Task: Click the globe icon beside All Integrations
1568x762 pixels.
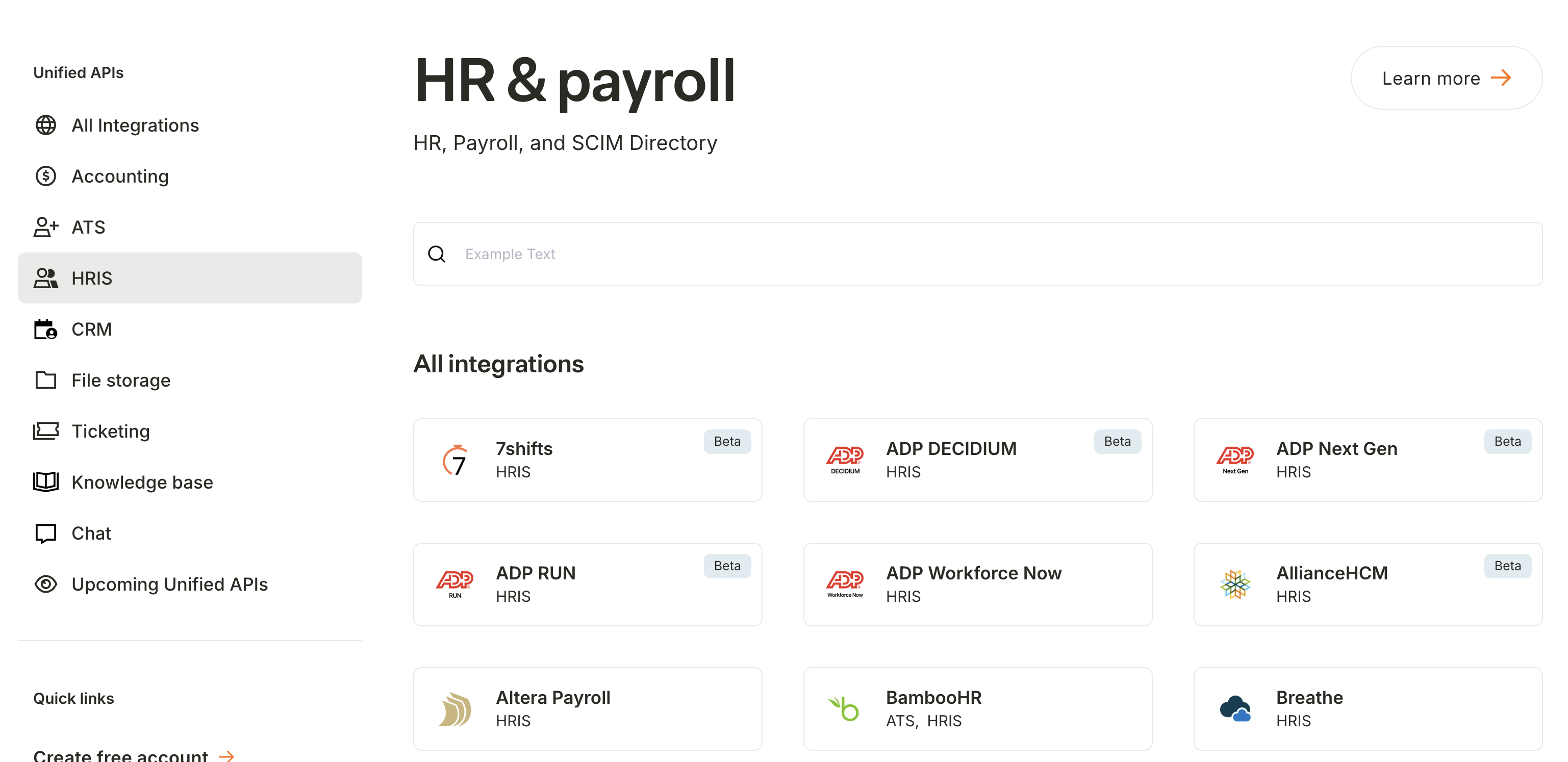Action: (x=45, y=125)
